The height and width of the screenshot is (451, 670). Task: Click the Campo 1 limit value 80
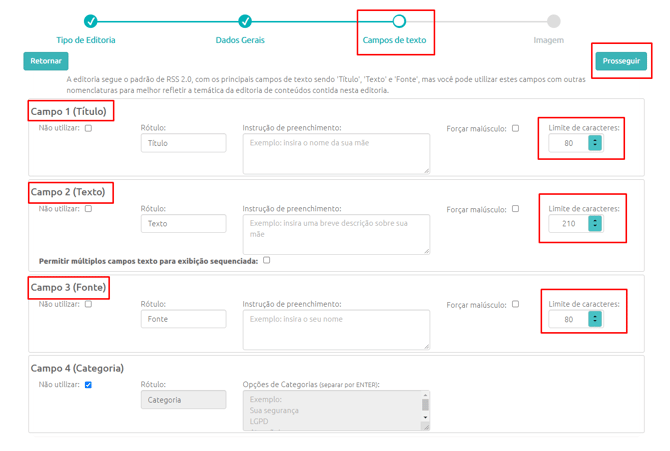click(569, 143)
